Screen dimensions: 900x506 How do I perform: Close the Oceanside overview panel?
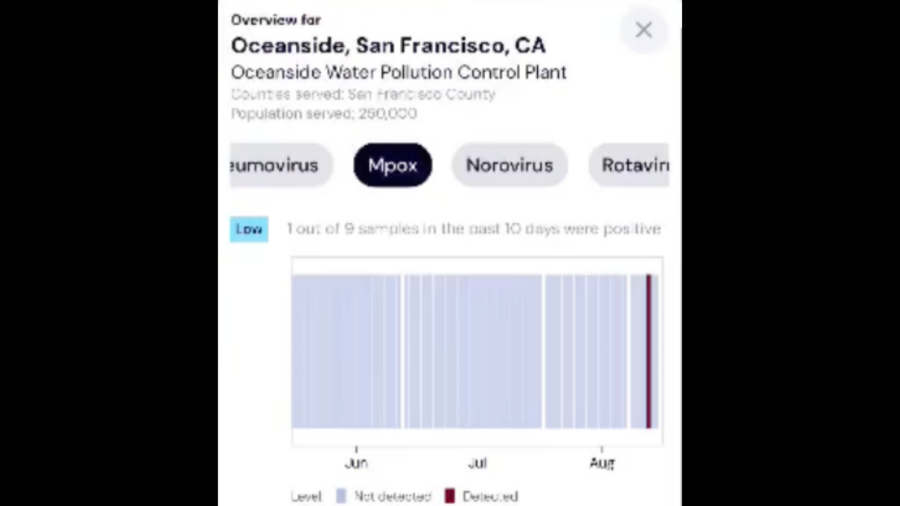click(x=643, y=30)
